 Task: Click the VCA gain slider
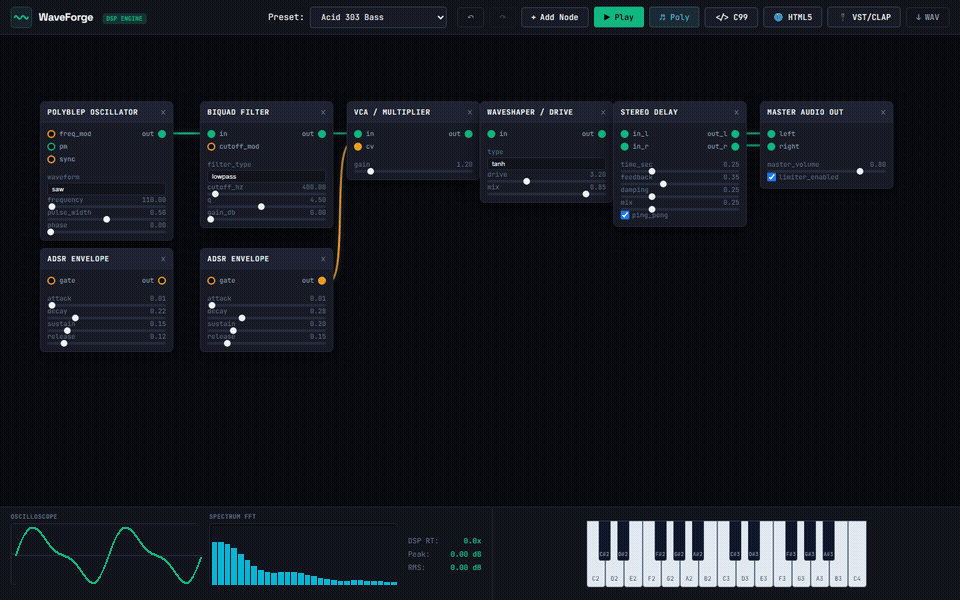tap(413, 171)
